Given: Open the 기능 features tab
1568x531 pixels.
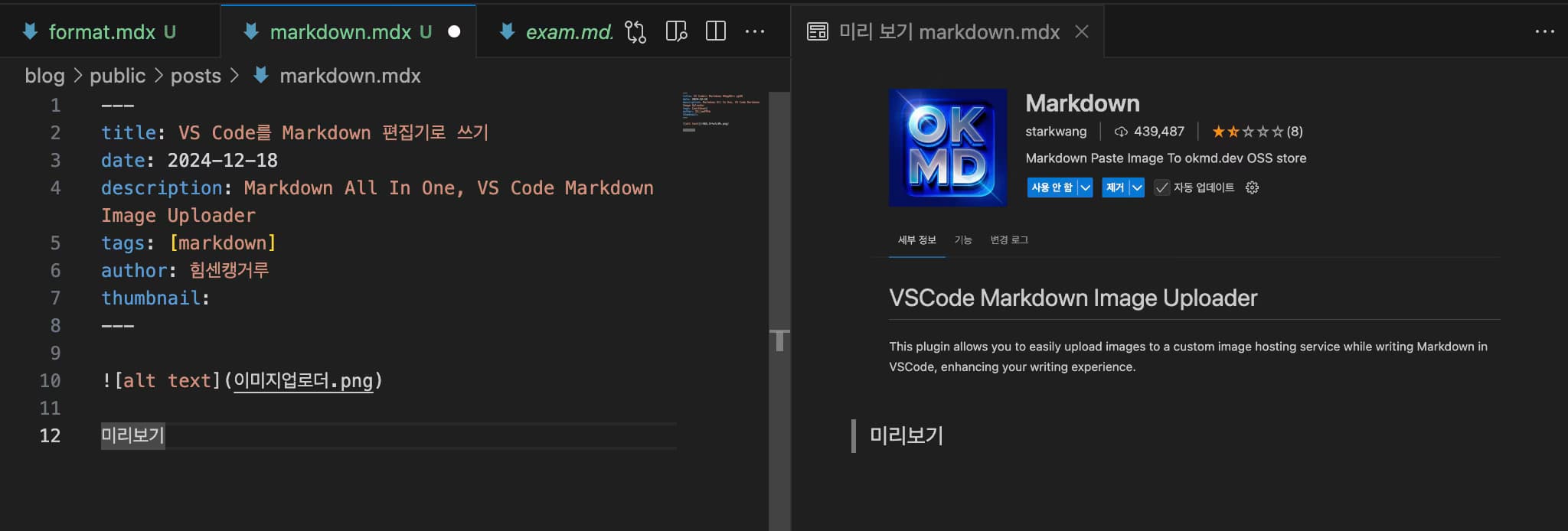Looking at the screenshot, I should 963,240.
